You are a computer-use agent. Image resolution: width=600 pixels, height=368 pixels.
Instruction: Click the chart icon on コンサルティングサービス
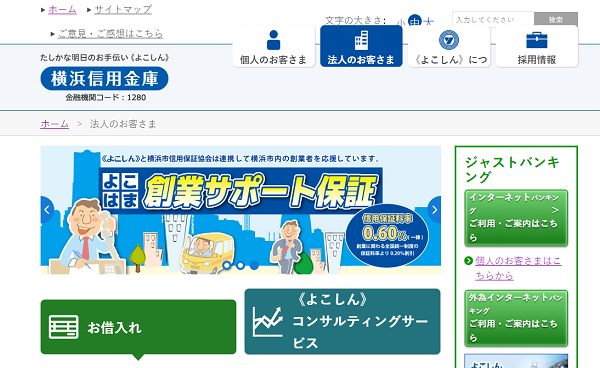[267, 321]
